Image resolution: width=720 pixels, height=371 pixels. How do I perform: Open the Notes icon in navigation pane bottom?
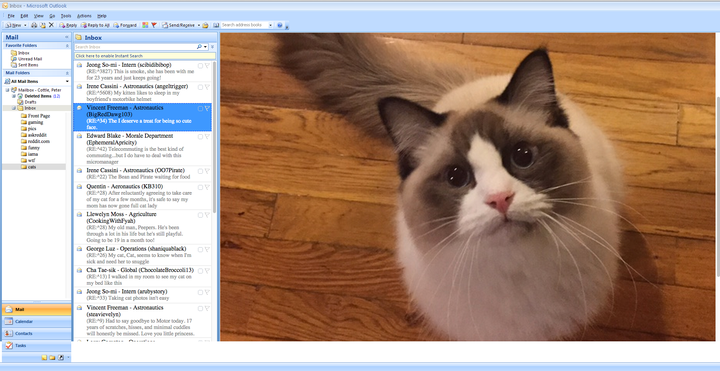point(45,357)
